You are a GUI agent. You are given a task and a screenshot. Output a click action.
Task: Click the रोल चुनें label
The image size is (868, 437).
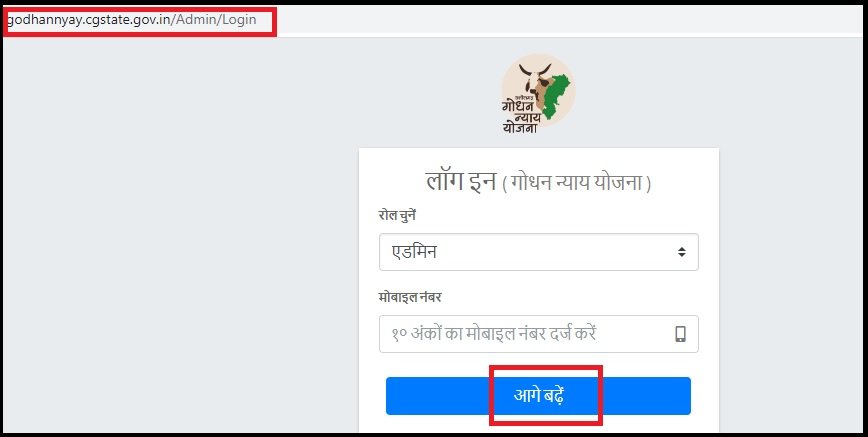coord(397,215)
